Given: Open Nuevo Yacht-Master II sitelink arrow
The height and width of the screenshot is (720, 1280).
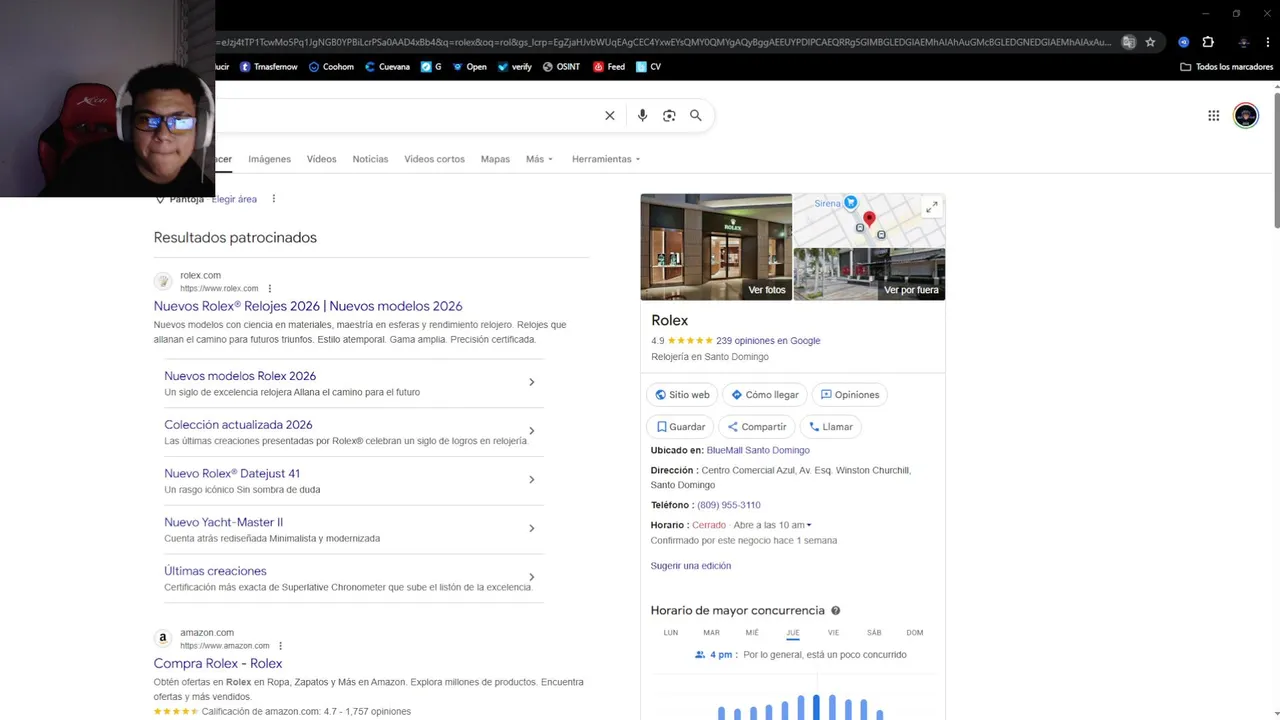Looking at the screenshot, I should pyautogui.click(x=531, y=528).
